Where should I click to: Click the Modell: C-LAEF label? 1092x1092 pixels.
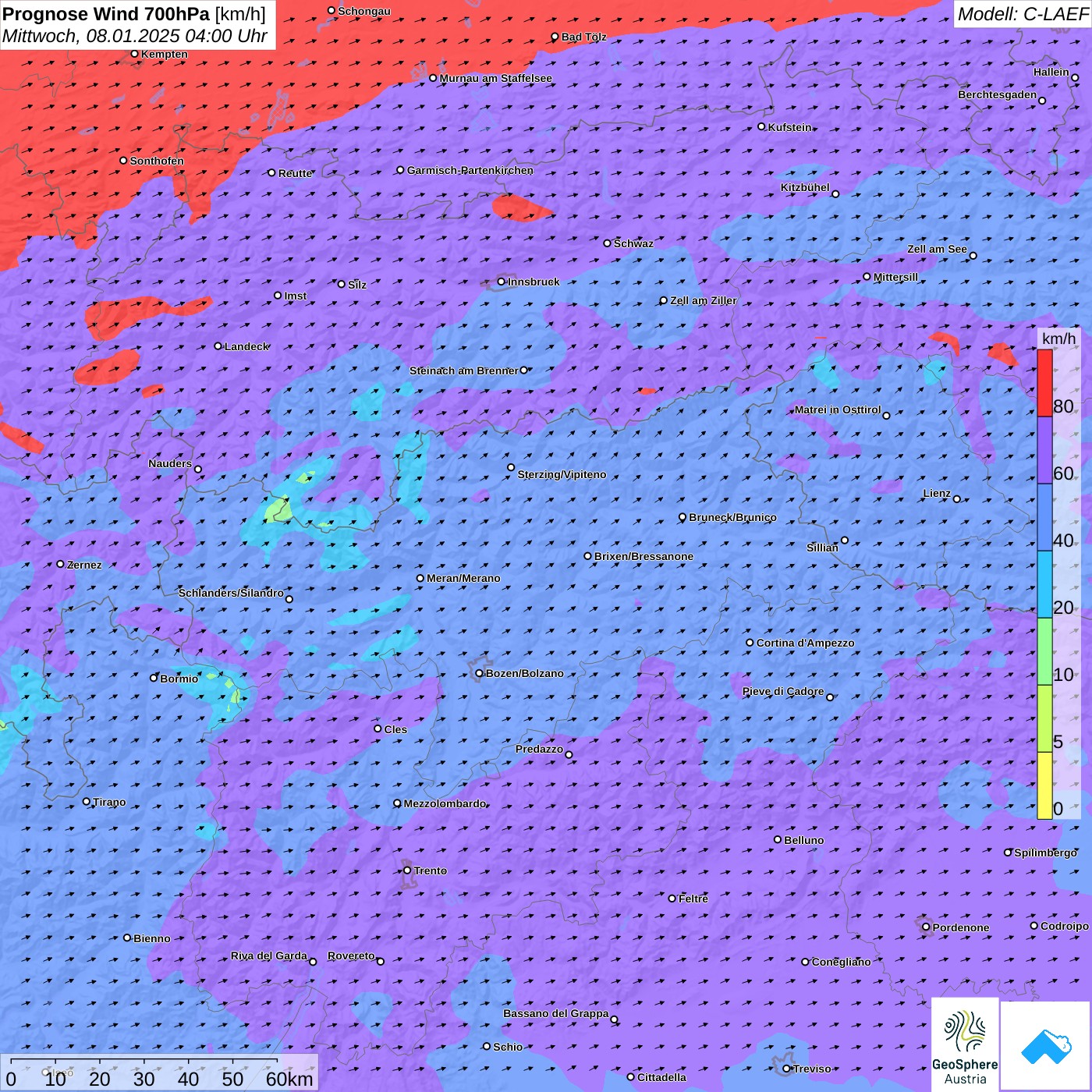tap(1023, 14)
